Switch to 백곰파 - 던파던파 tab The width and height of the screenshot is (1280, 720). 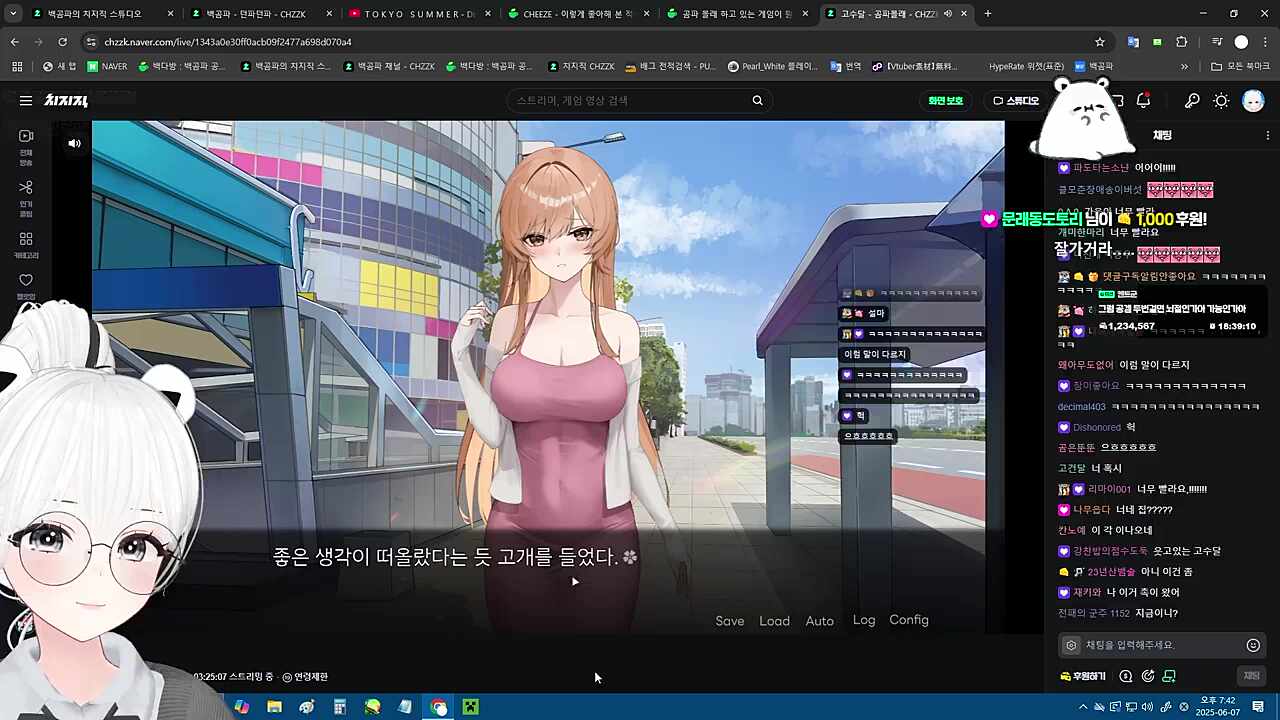click(x=257, y=14)
